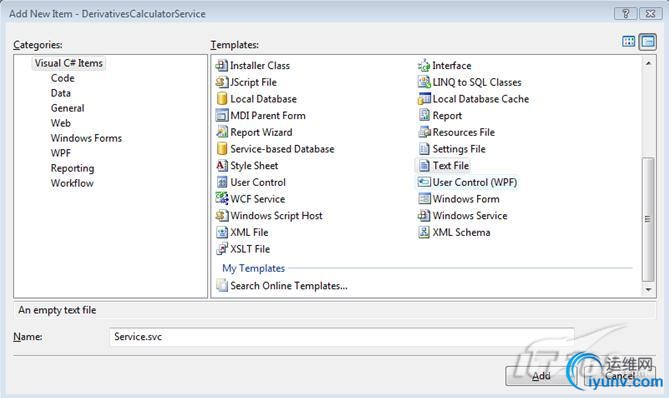669x398 pixels.
Task: Switch templates to large icons view
Action: (628, 41)
